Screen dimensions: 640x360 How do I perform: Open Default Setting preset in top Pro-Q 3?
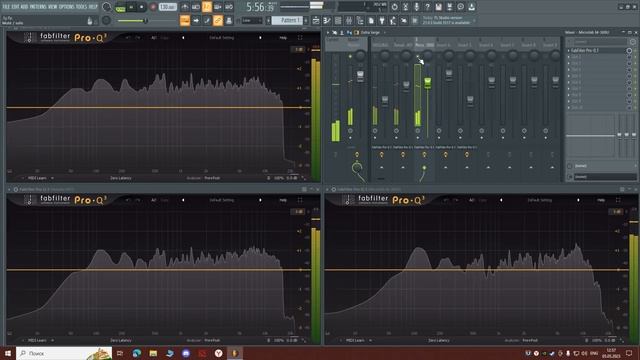click(222, 38)
